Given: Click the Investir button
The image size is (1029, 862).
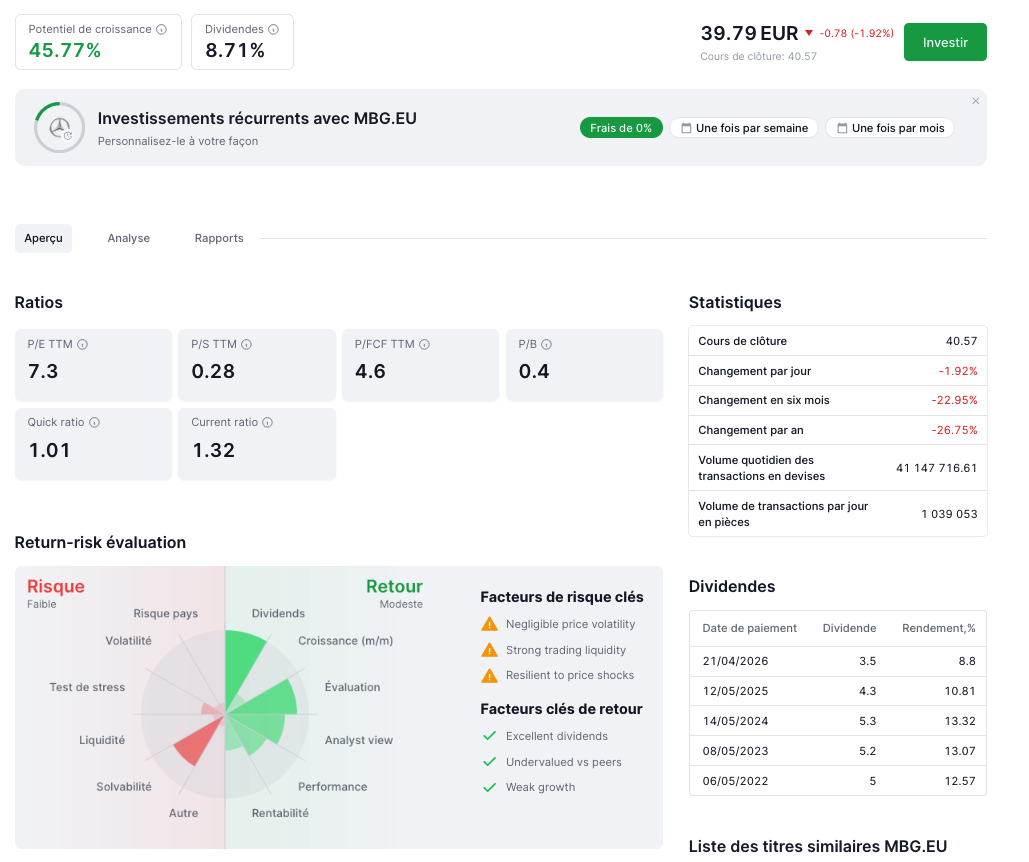Looking at the screenshot, I should click(945, 42).
